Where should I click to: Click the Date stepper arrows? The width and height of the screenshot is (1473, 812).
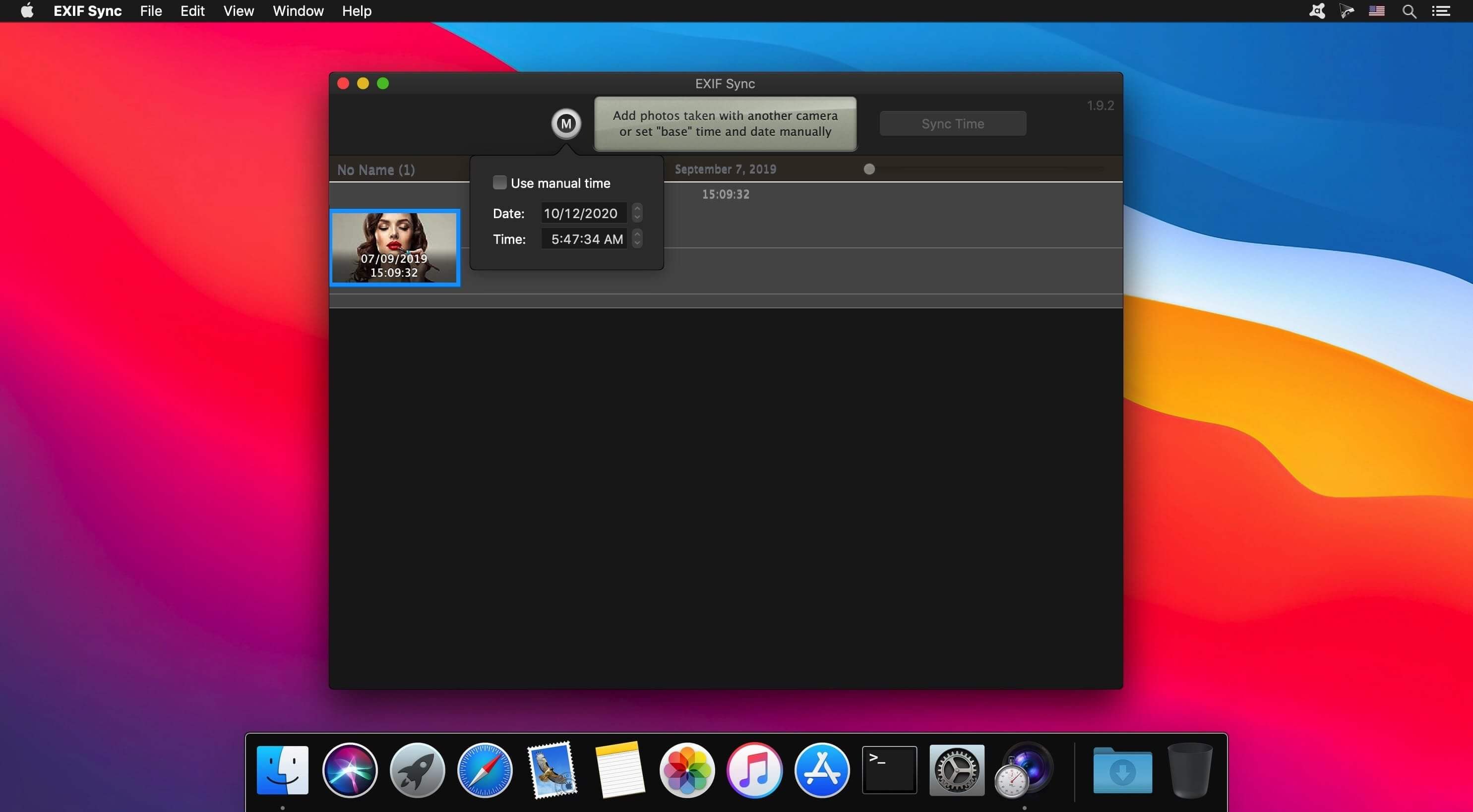(x=637, y=213)
